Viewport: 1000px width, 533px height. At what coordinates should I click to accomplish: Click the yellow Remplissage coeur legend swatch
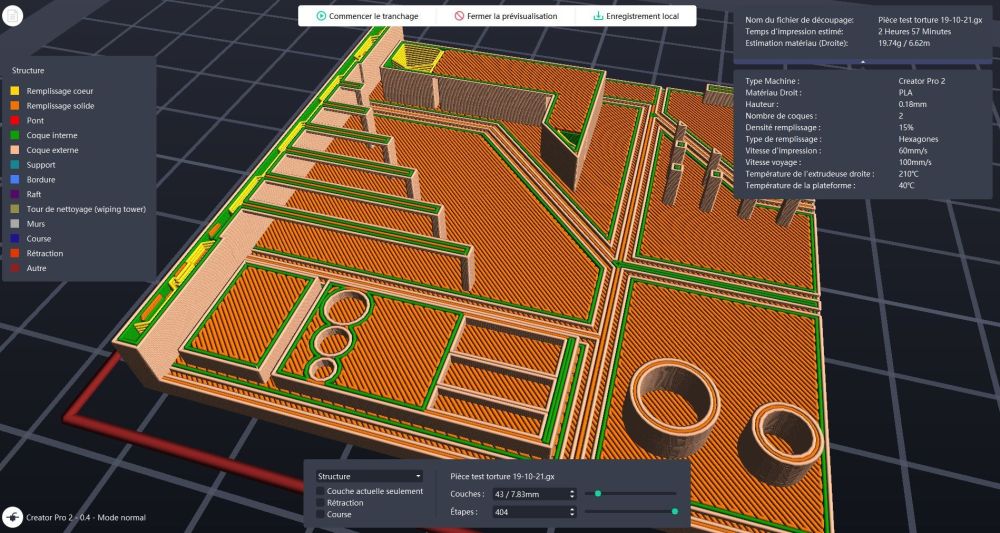(x=15, y=90)
